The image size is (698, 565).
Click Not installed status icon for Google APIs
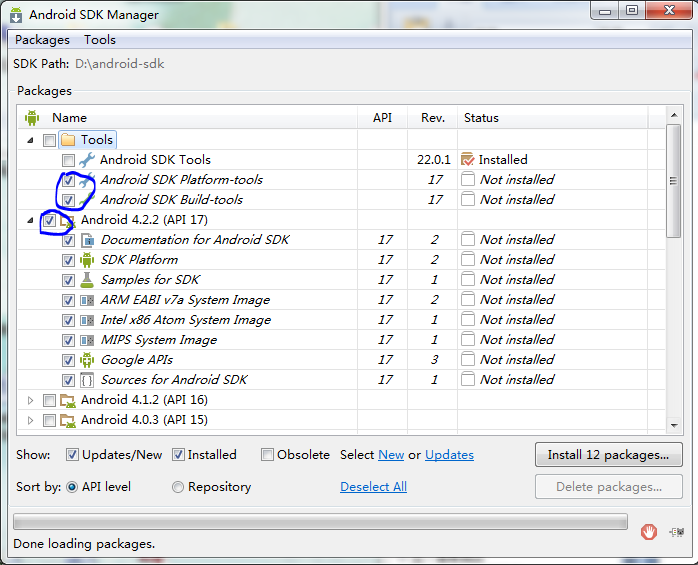click(468, 359)
